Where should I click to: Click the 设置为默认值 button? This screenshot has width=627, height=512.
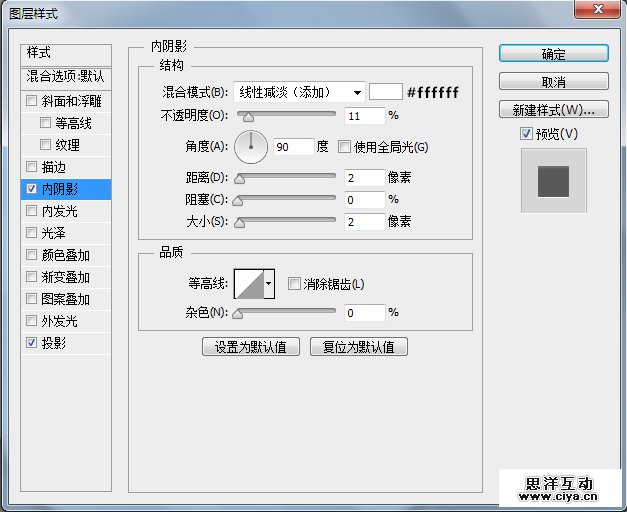[251, 347]
